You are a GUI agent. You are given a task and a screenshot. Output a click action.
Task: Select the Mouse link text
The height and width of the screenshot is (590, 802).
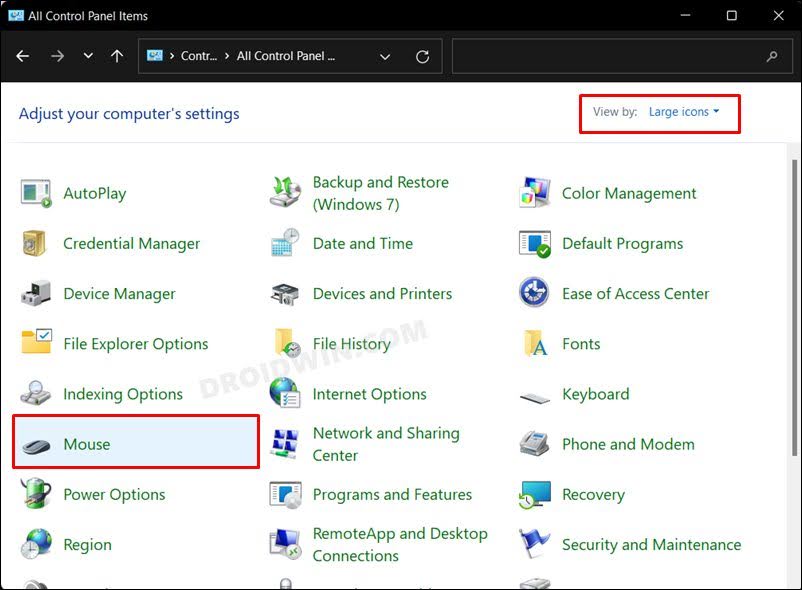(86, 444)
